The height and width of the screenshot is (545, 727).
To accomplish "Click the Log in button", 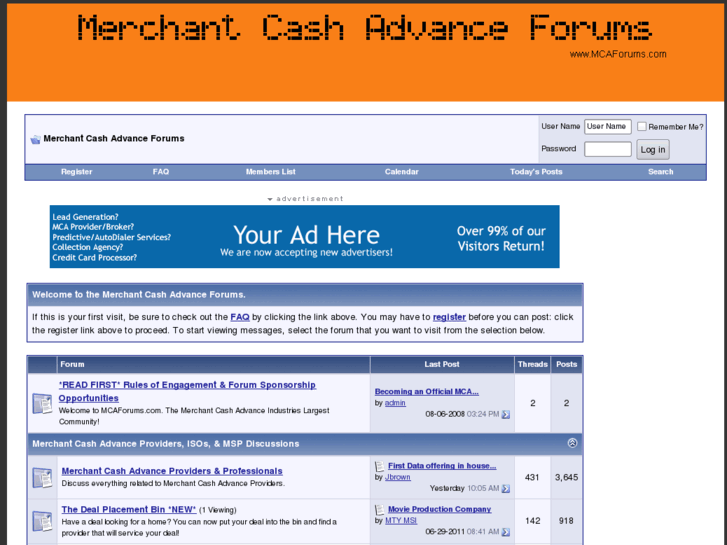I will (x=653, y=149).
